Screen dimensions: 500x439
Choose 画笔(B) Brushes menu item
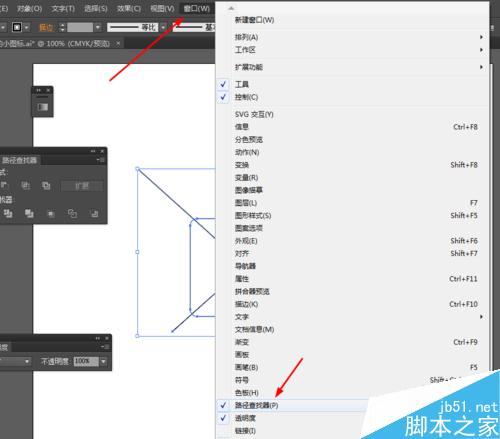coord(353,367)
